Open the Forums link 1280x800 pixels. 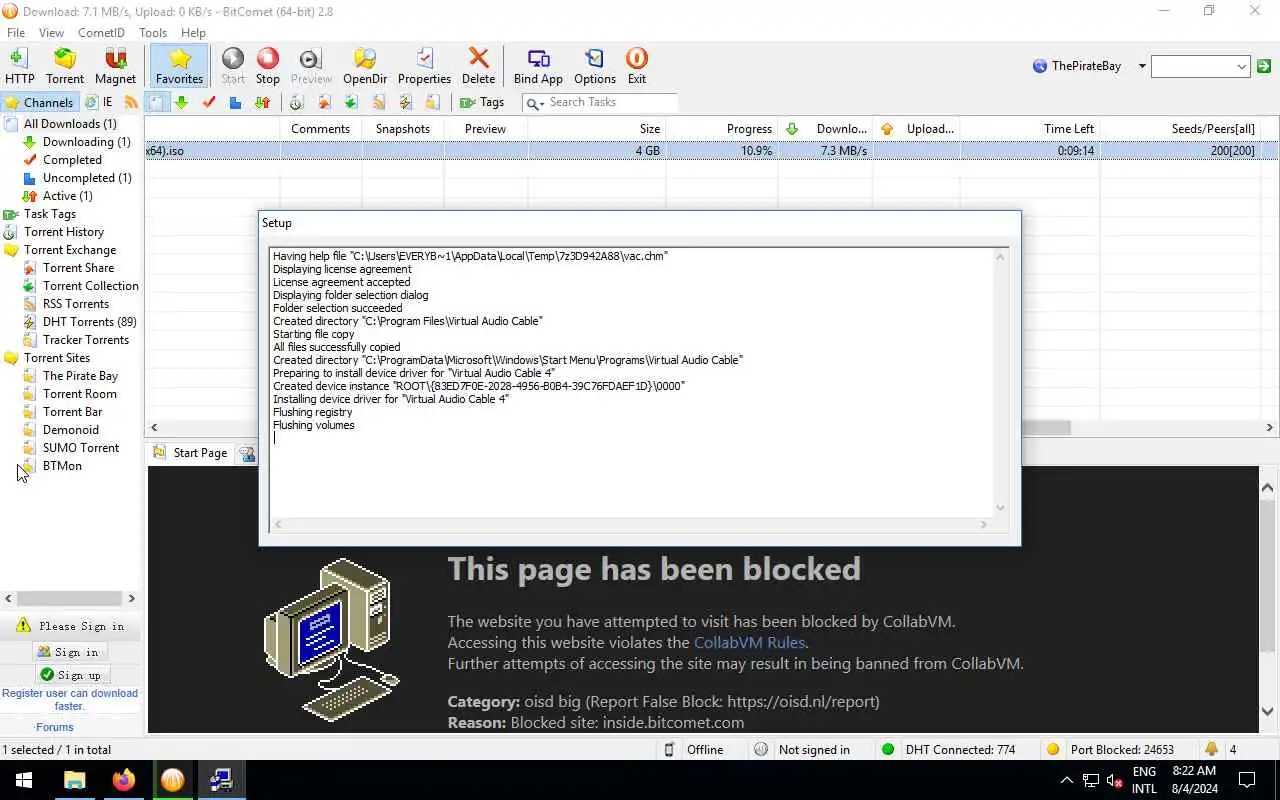point(55,727)
